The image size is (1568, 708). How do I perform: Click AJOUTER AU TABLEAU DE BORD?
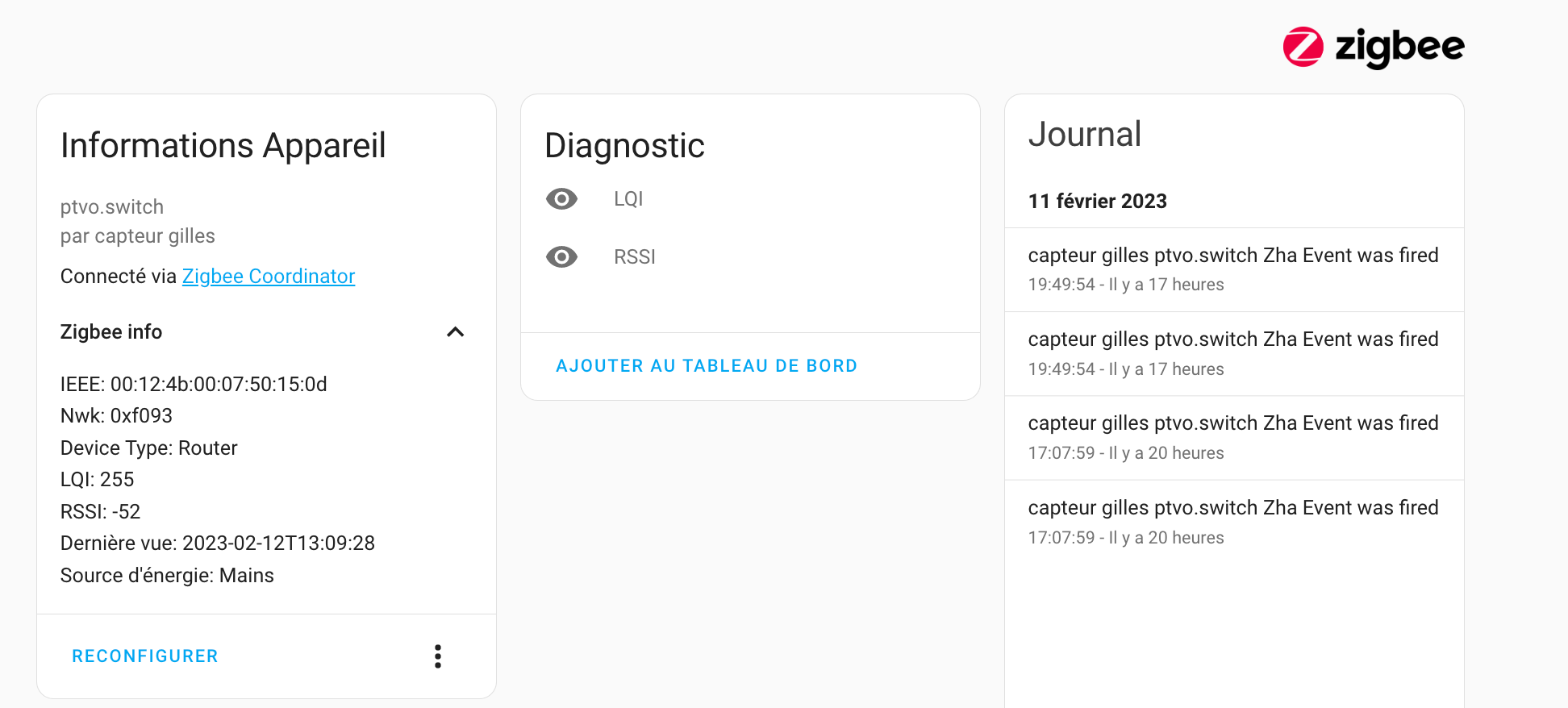pyautogui.click(x=707, y=366)
